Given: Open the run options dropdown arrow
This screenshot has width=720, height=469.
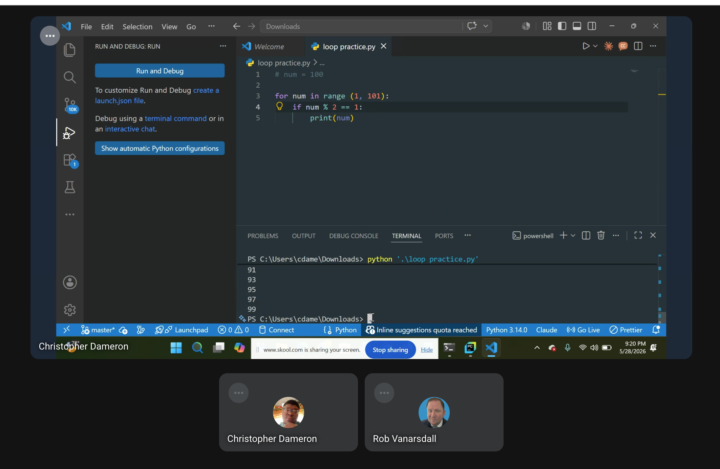Looking at the screenshot, I should pos(595,46).
